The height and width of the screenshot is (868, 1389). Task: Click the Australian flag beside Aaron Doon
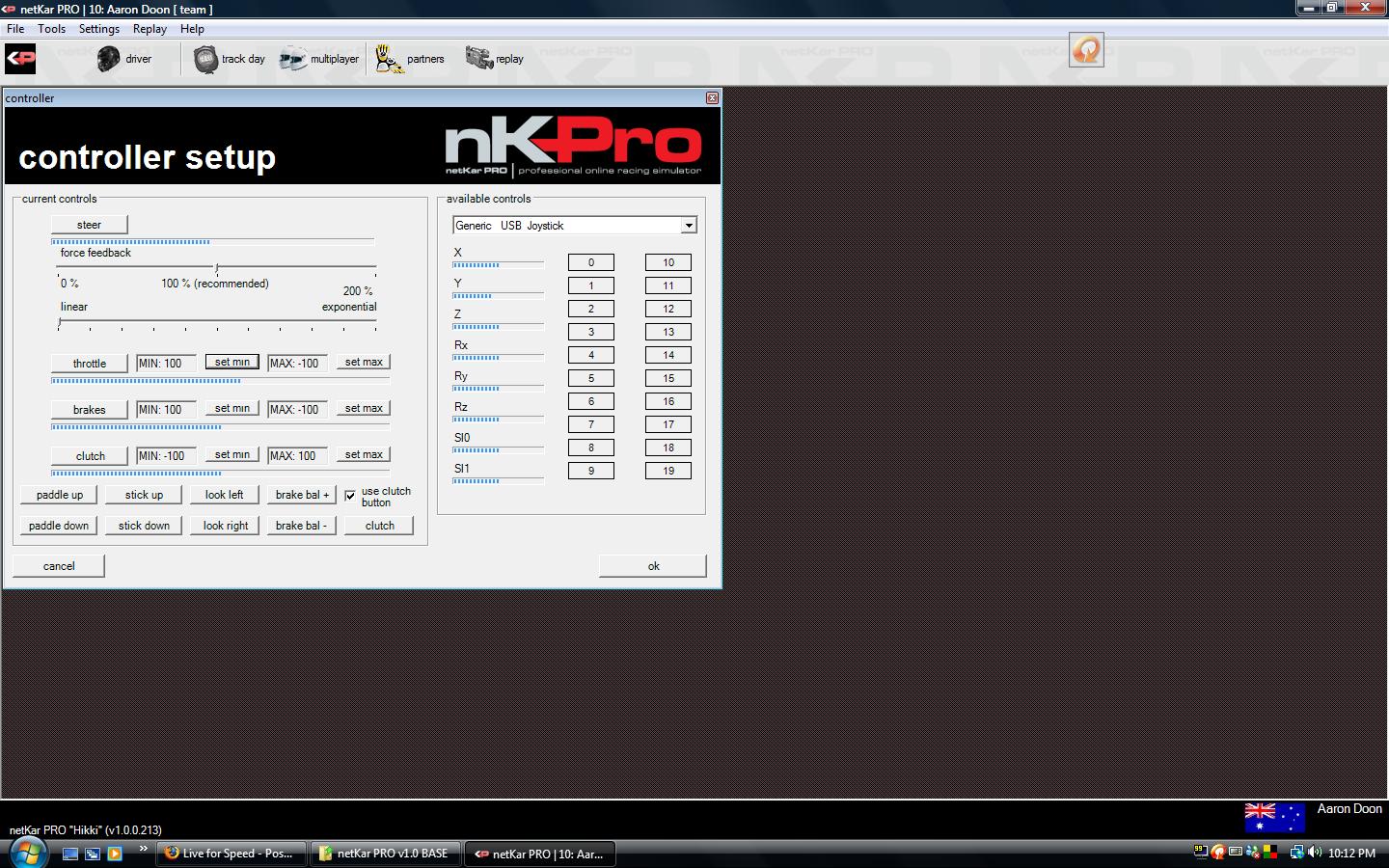[x=1274, y=817]
